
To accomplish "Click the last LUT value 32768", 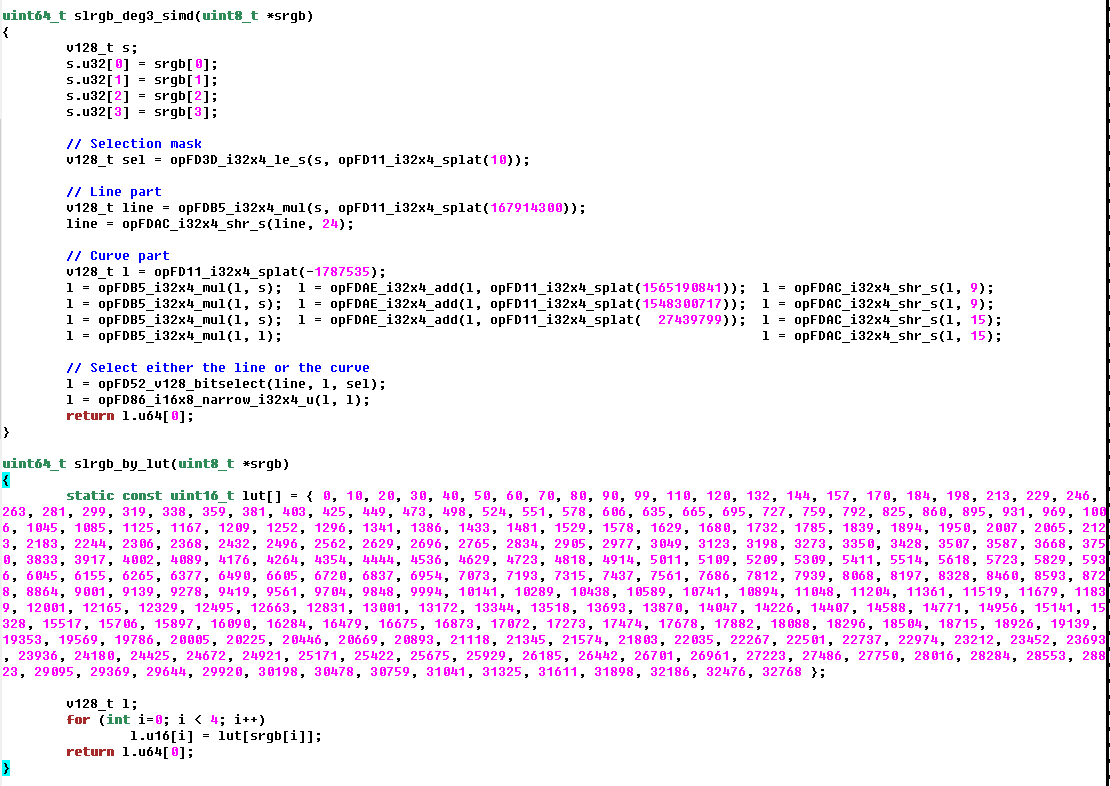I will (x=782, y=672).
